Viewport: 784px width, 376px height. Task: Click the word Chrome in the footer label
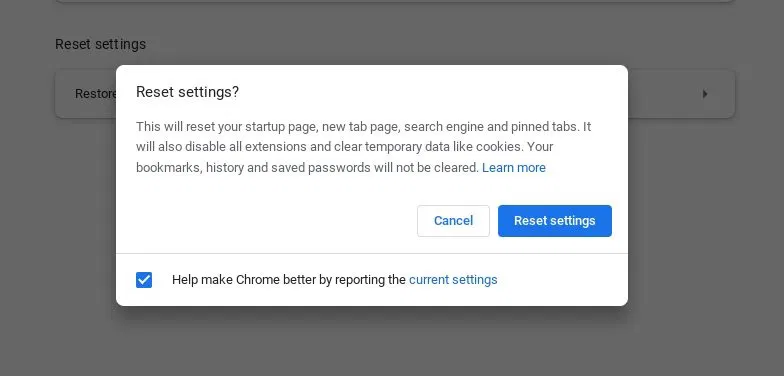point(258,280)
